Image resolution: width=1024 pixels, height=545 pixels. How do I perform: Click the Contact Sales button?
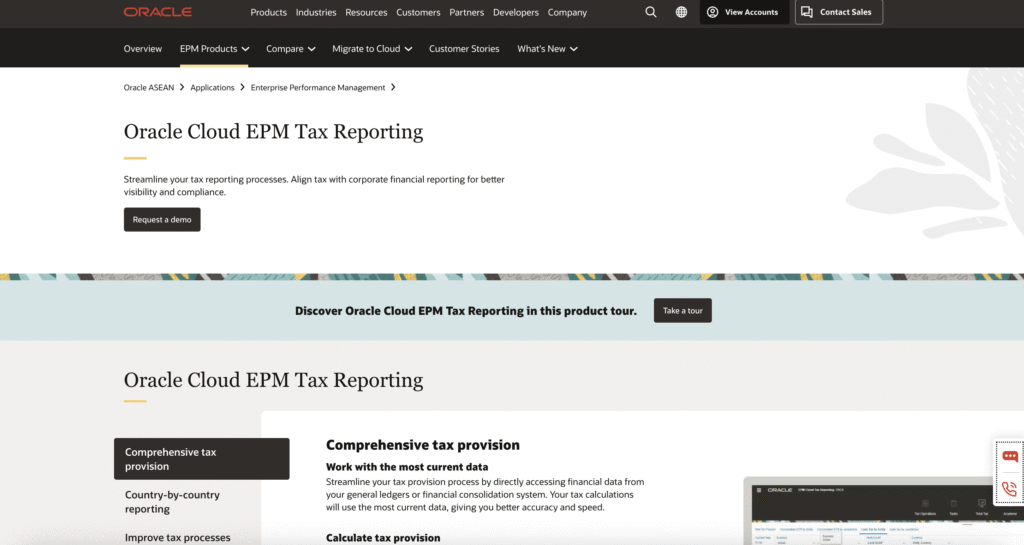(x=839, y=12)
